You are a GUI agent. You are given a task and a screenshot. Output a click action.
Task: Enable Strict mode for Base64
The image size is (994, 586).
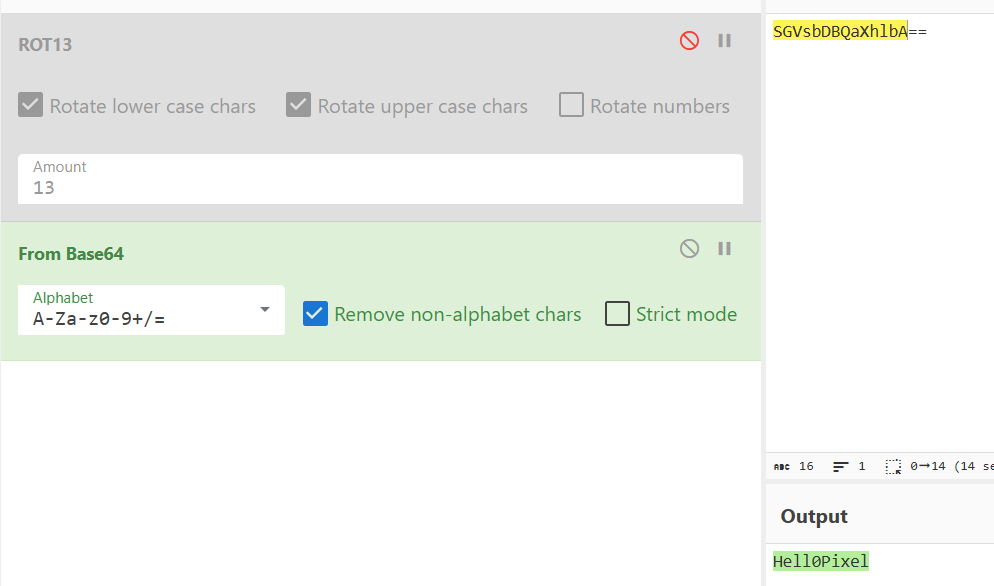pyautogui.click(x=617, y=314)
